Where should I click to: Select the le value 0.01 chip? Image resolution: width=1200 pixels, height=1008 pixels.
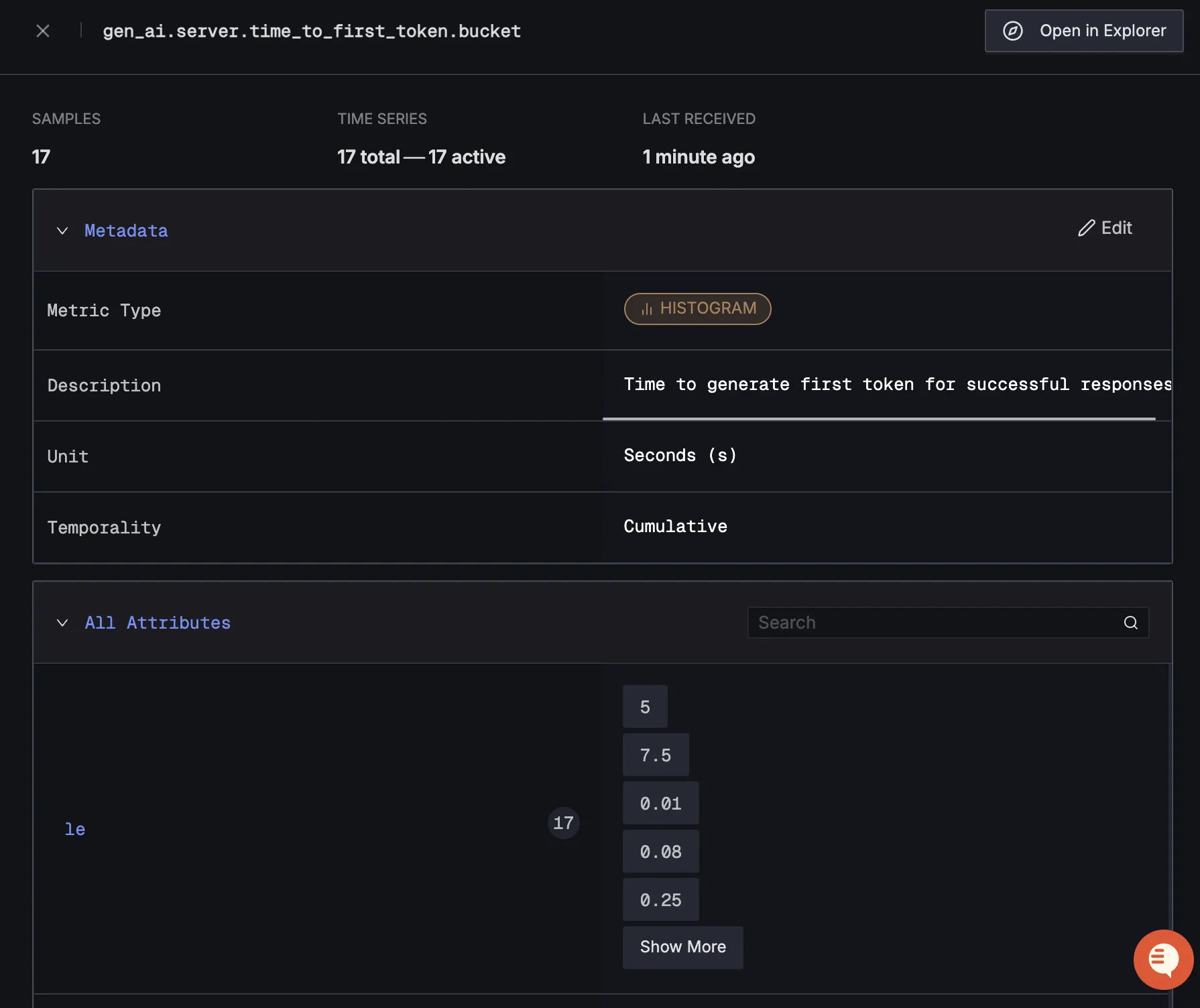(660, 803)
